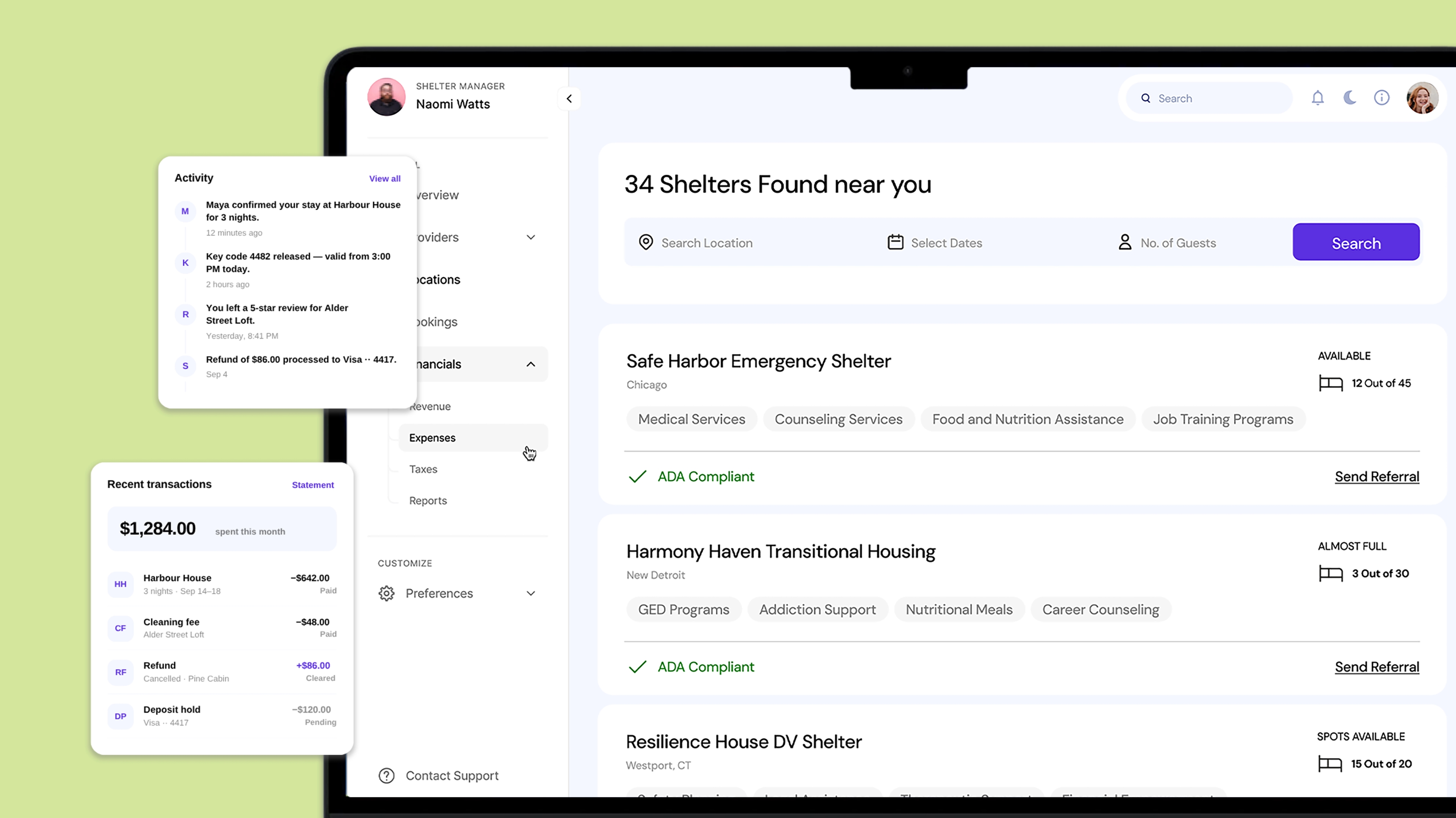Collapse the sidebar with back chevron

pyautogui.click(x=569, y=99)
